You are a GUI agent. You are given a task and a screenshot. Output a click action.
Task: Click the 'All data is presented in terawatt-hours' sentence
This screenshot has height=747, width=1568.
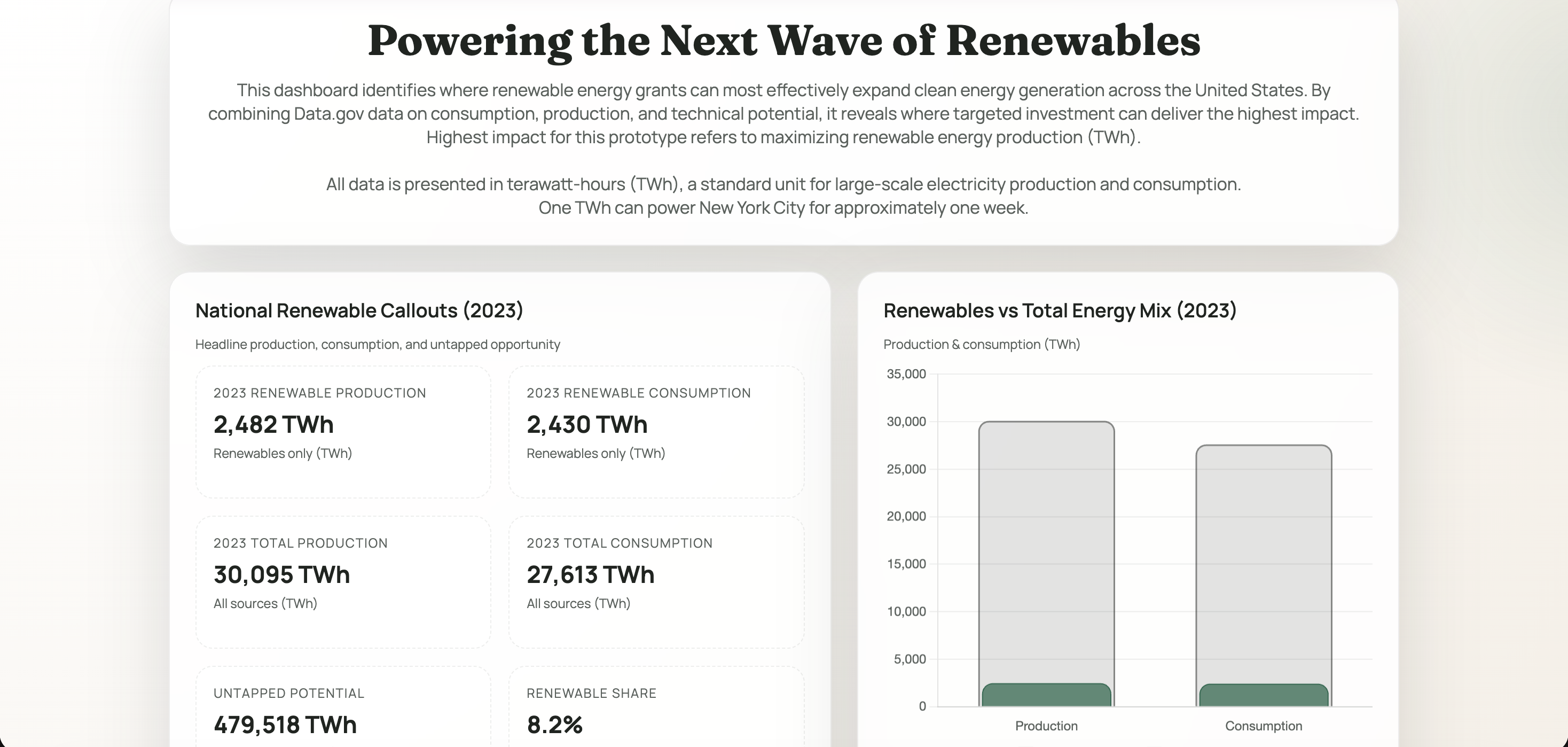(x=783, y=184)
